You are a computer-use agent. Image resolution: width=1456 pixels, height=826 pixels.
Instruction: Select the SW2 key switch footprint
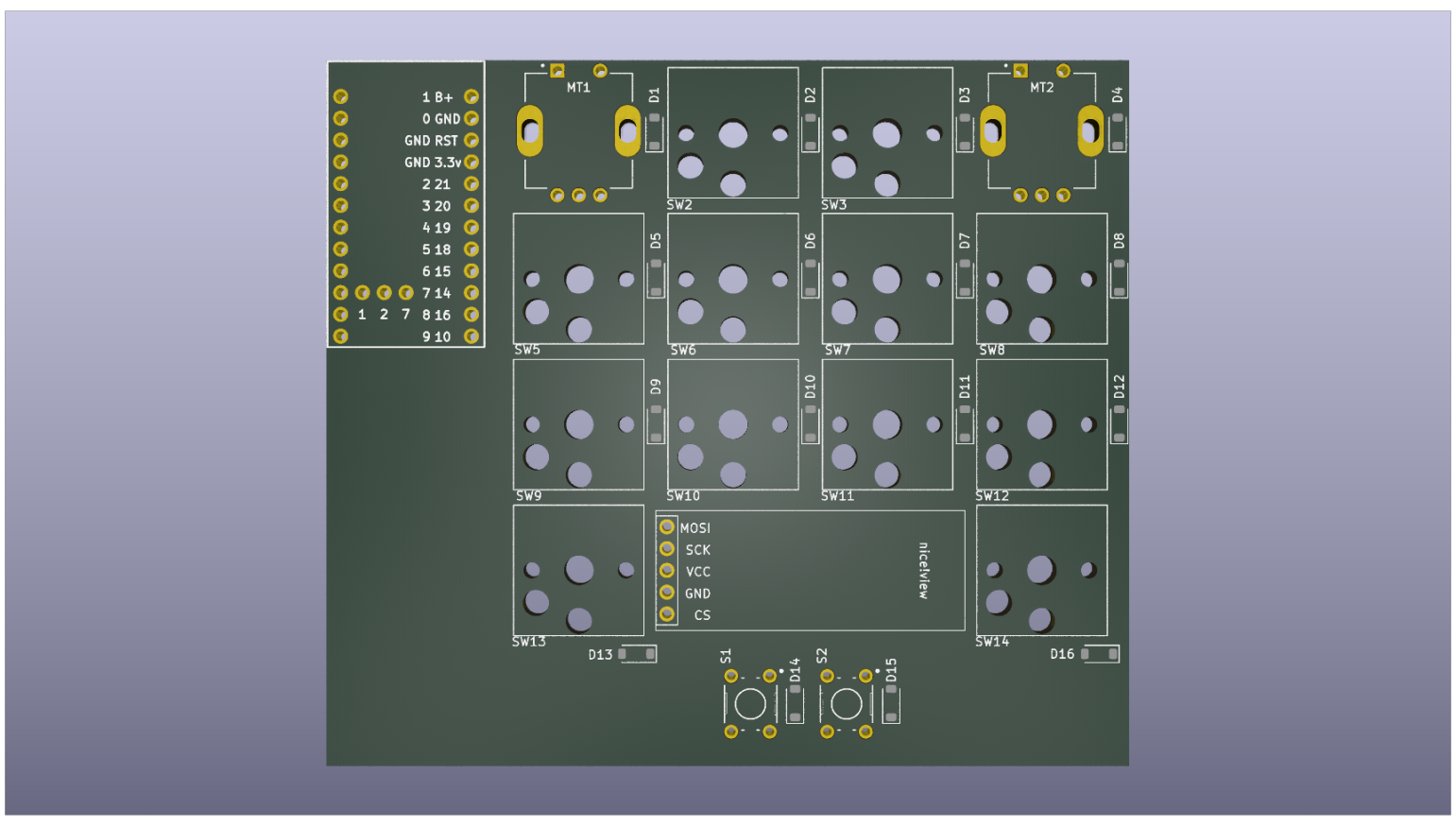click(x=733, y=133)
